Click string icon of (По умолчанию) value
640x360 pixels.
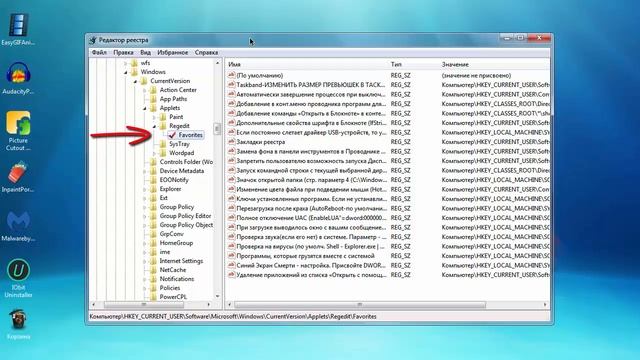click(x=231, y=75)
